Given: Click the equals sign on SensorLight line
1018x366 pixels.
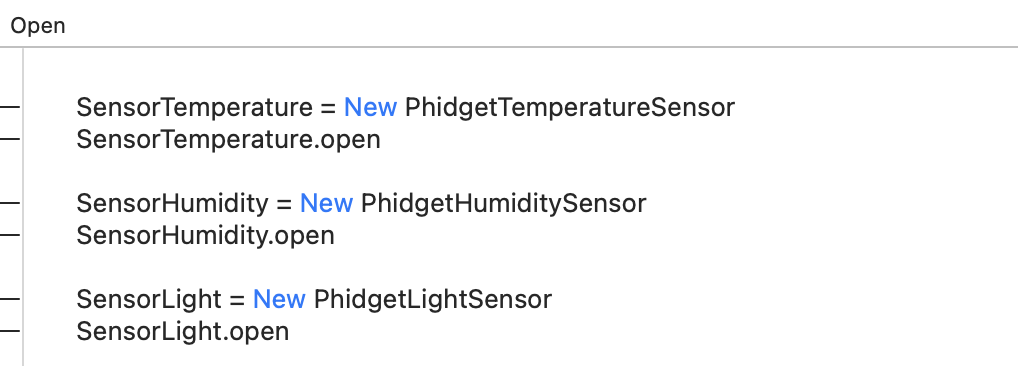Looking at the screenshot, I should pyautogui.click(x=237, y=300).
